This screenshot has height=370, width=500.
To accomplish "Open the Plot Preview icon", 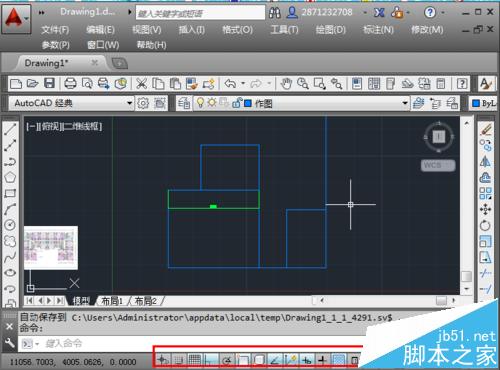I will pos(87,83).
